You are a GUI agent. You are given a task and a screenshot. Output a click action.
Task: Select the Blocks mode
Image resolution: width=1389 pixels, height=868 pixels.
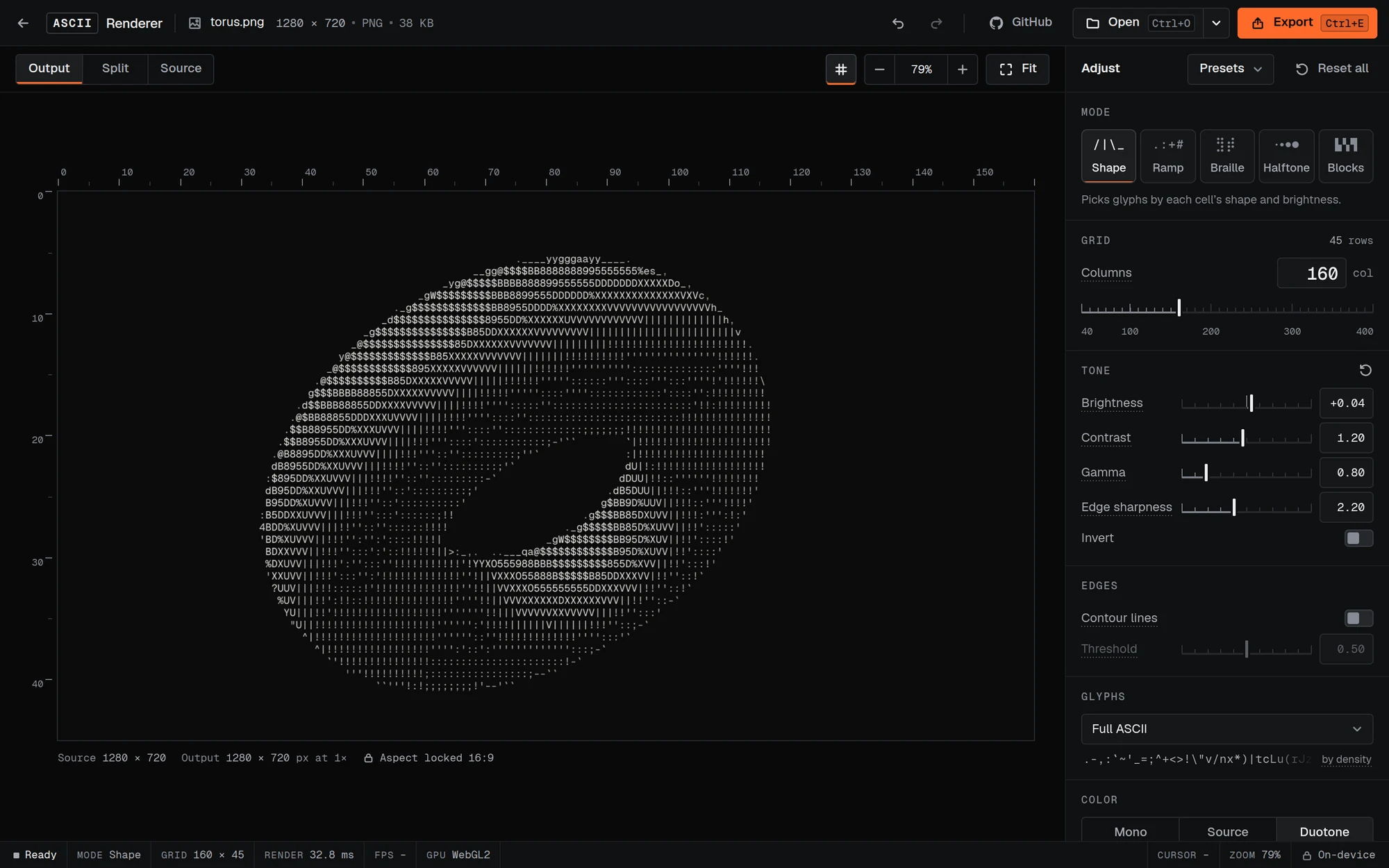point(1345,156)
